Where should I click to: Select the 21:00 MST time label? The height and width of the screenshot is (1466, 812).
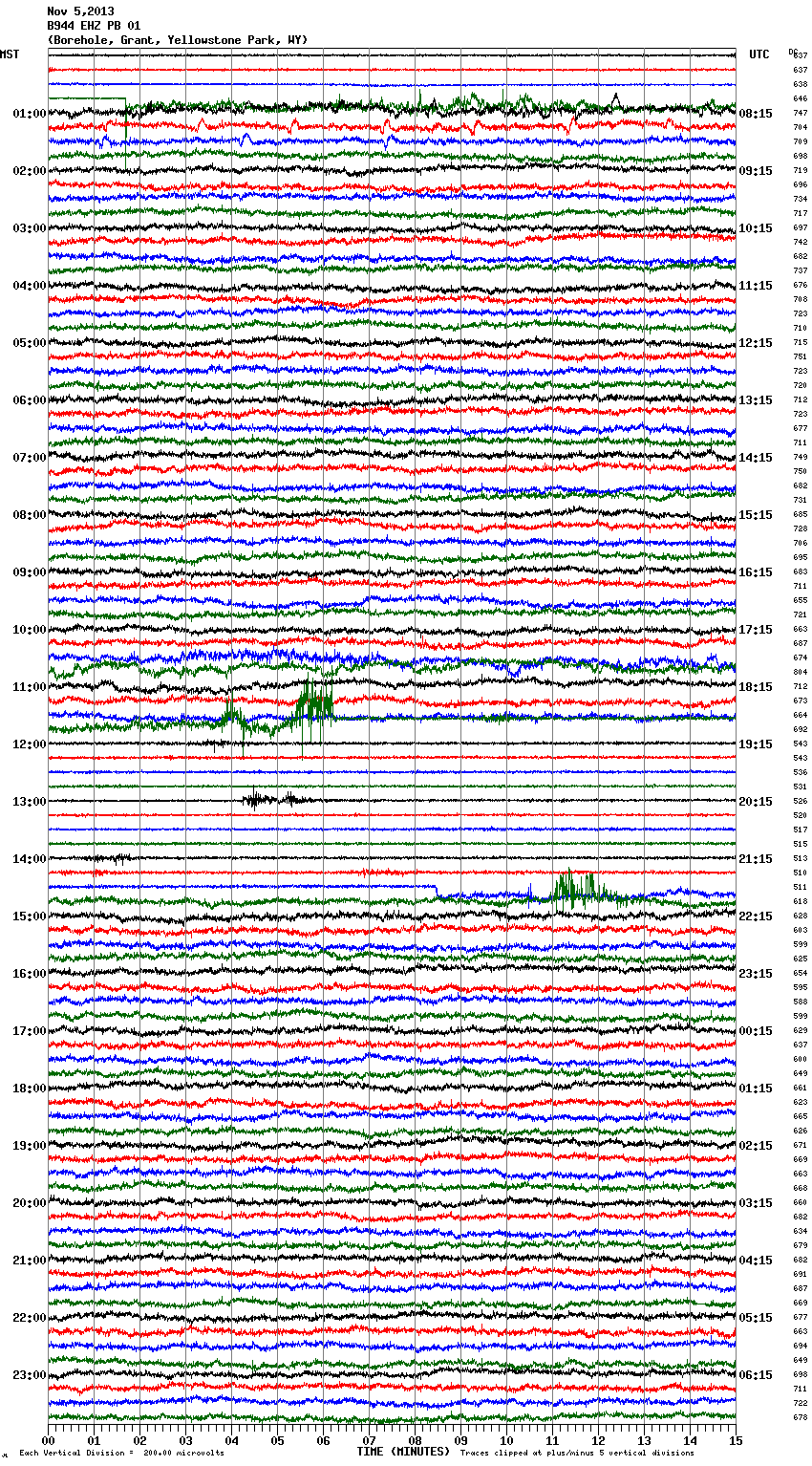[x=29, y=1261]
